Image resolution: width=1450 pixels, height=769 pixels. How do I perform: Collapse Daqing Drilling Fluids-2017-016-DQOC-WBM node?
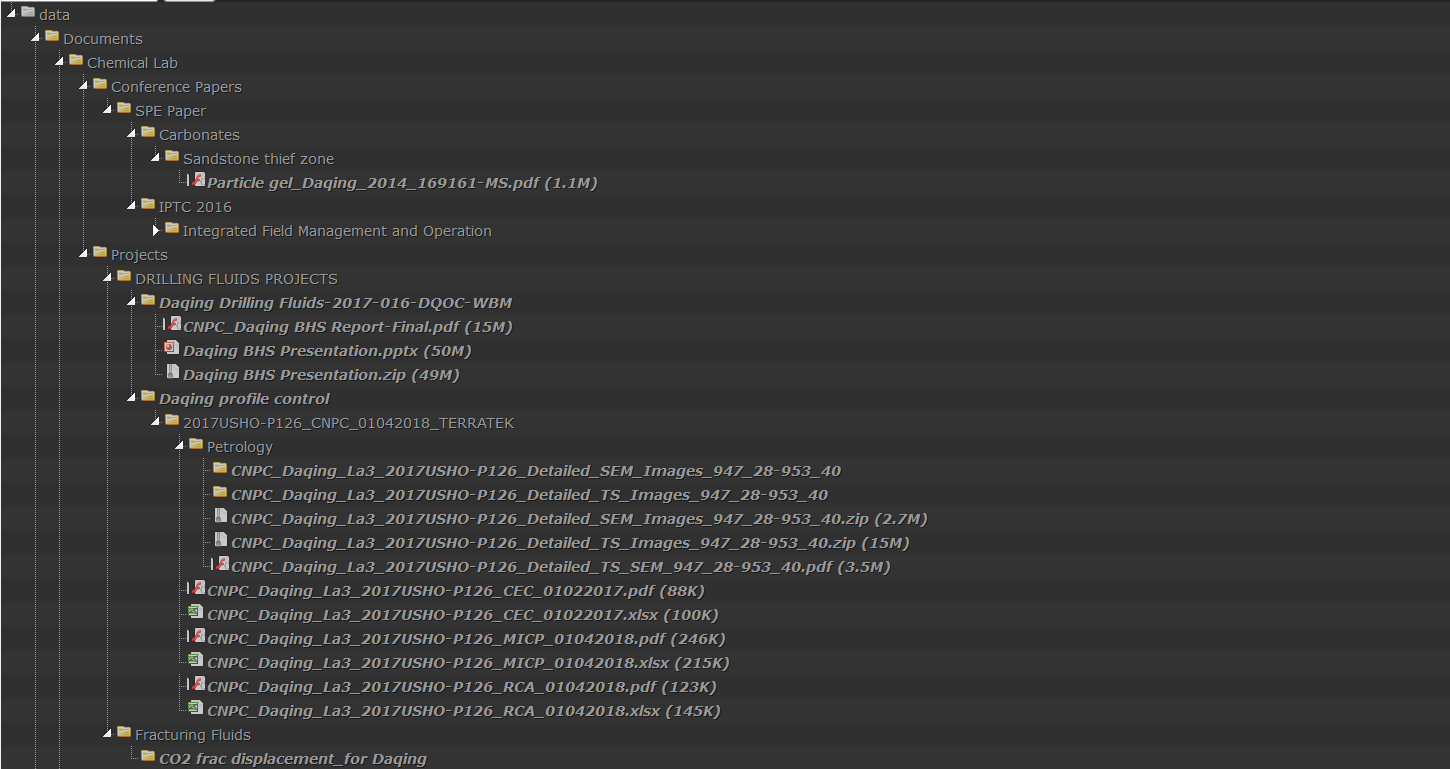coord(131,302)
